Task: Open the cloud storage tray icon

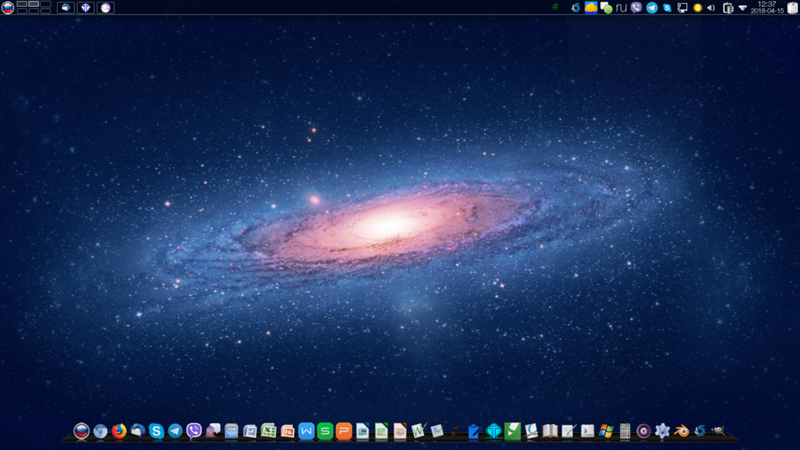Action: [x=591, y=7]
